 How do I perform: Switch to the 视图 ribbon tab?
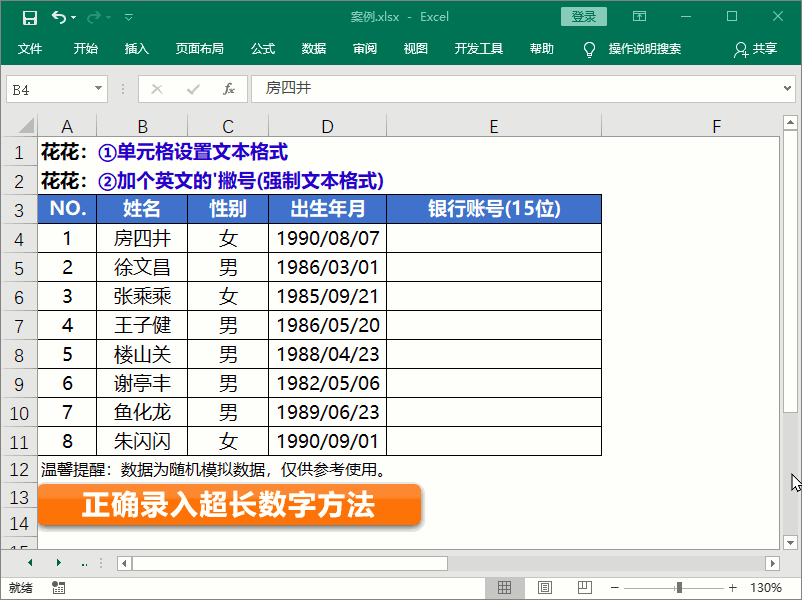click(415, 49)
